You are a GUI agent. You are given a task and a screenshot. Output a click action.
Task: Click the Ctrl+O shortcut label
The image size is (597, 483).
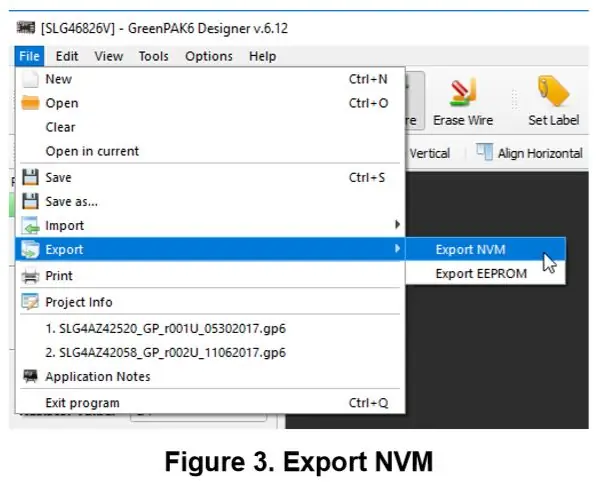[x=369, y=103]
